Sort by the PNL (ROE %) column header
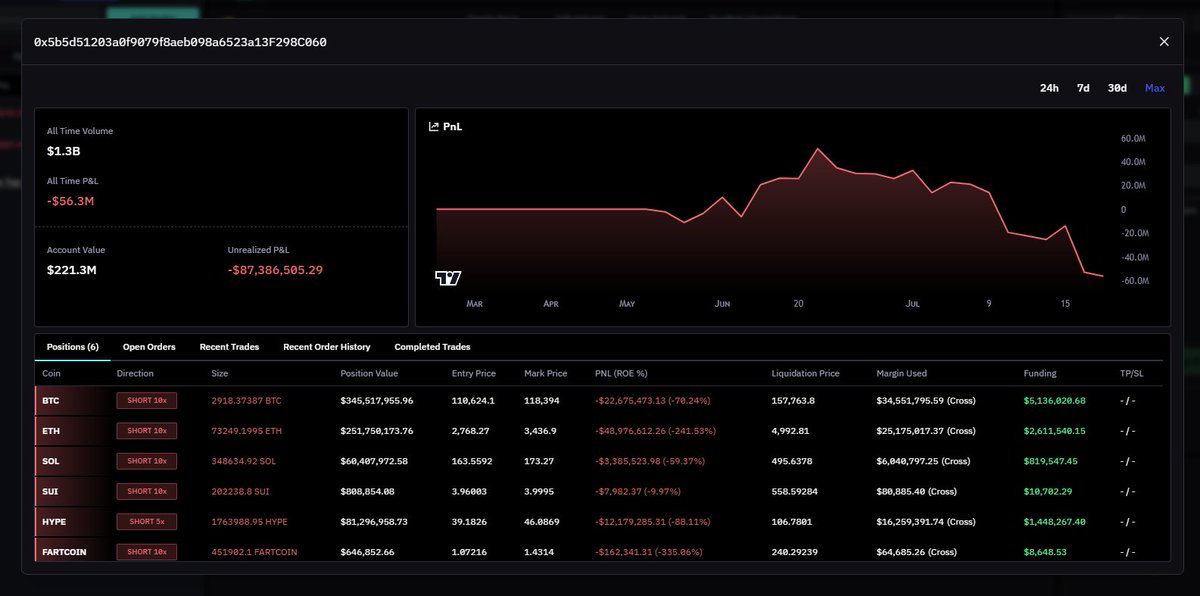1200x596 pixels. 621,373
